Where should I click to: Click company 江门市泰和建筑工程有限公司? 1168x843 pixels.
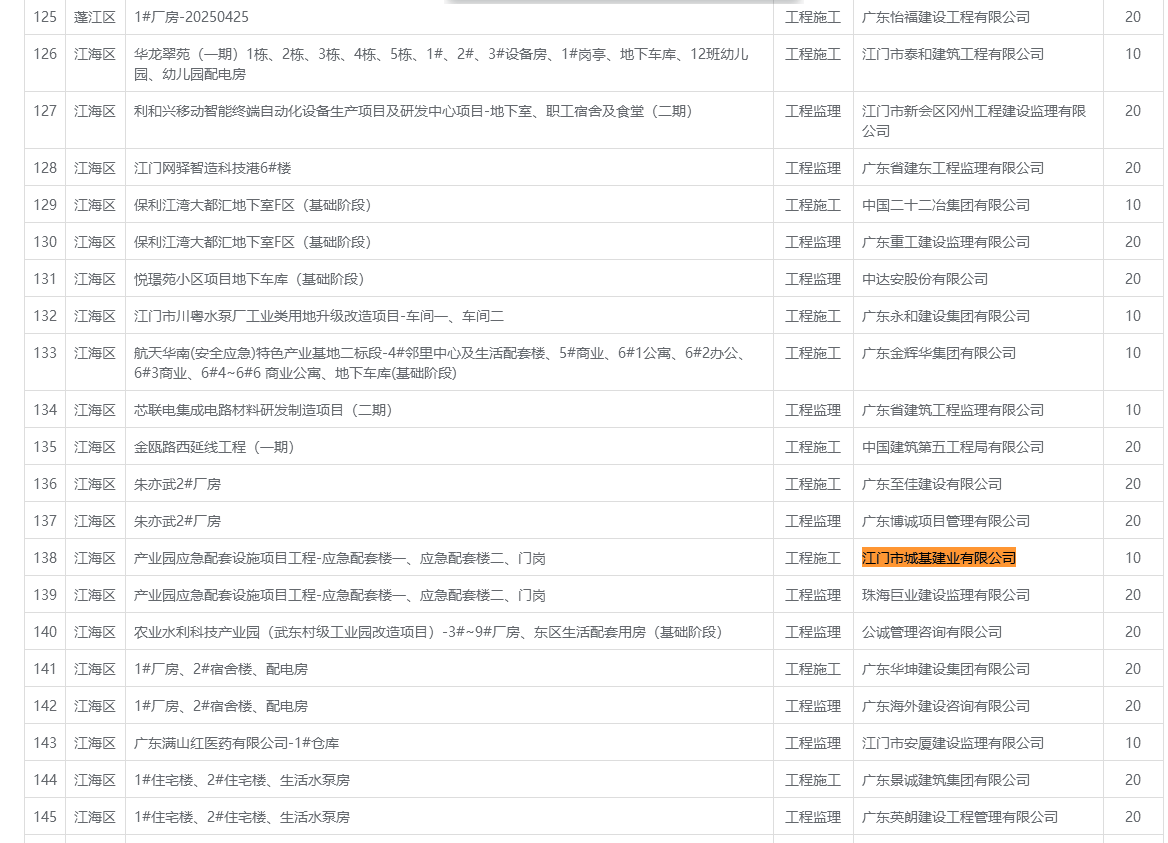click(953, 54)
